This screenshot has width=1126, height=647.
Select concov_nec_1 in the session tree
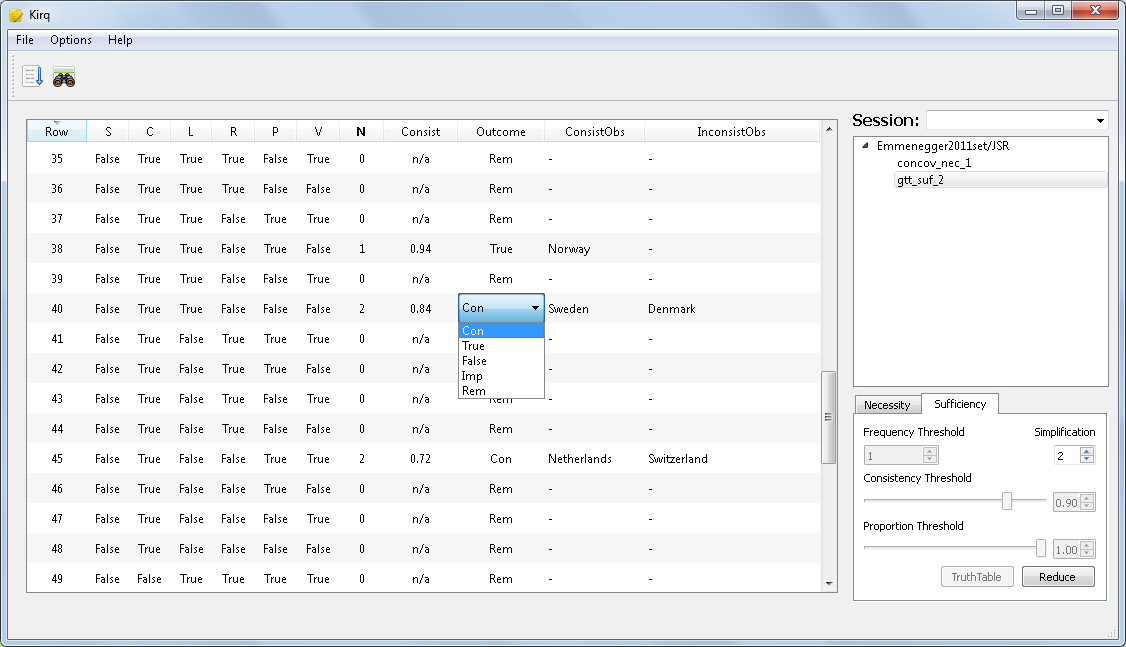pyautogui.click(x=933, y=163)
